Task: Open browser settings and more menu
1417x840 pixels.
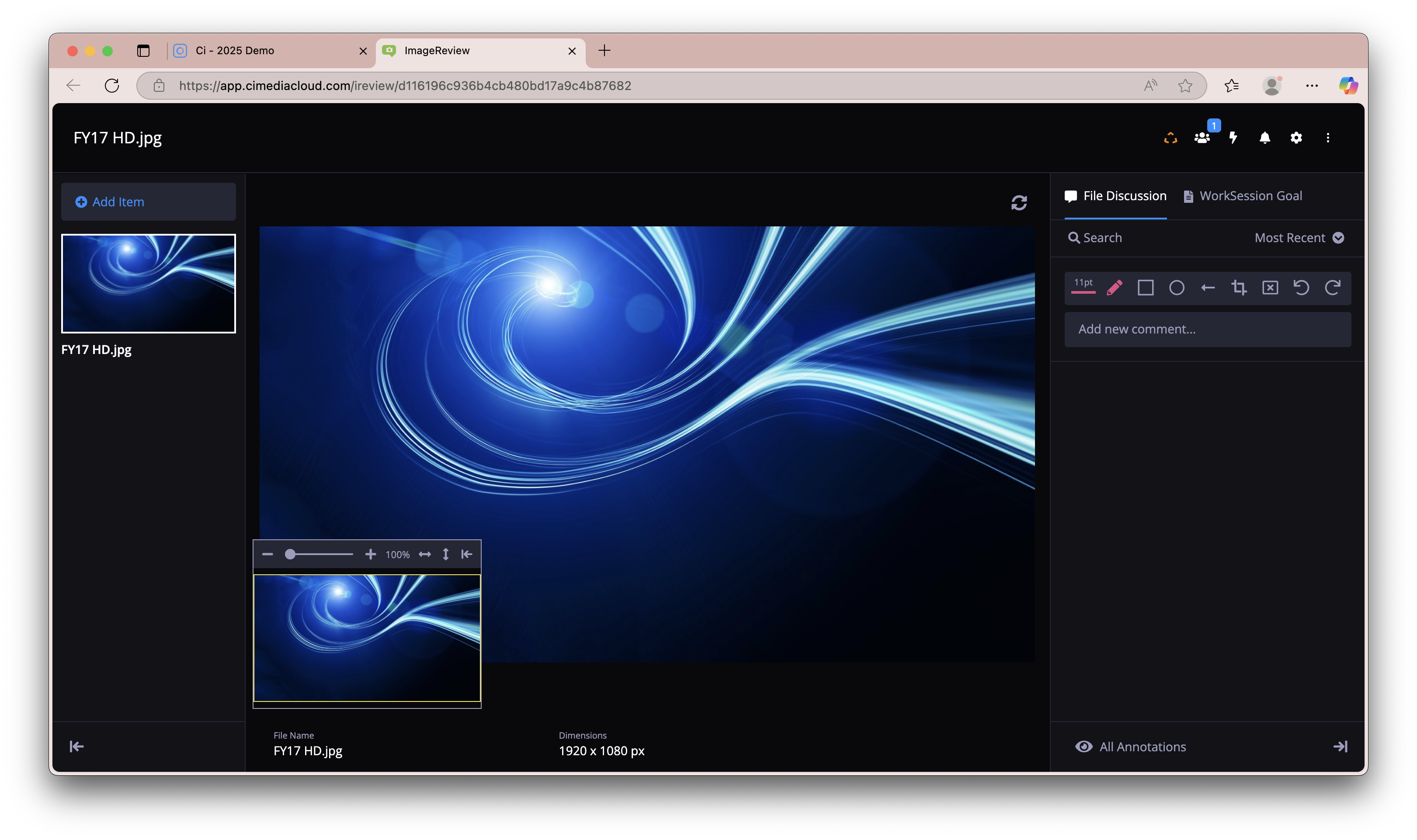Action: tap(1312, 86)
